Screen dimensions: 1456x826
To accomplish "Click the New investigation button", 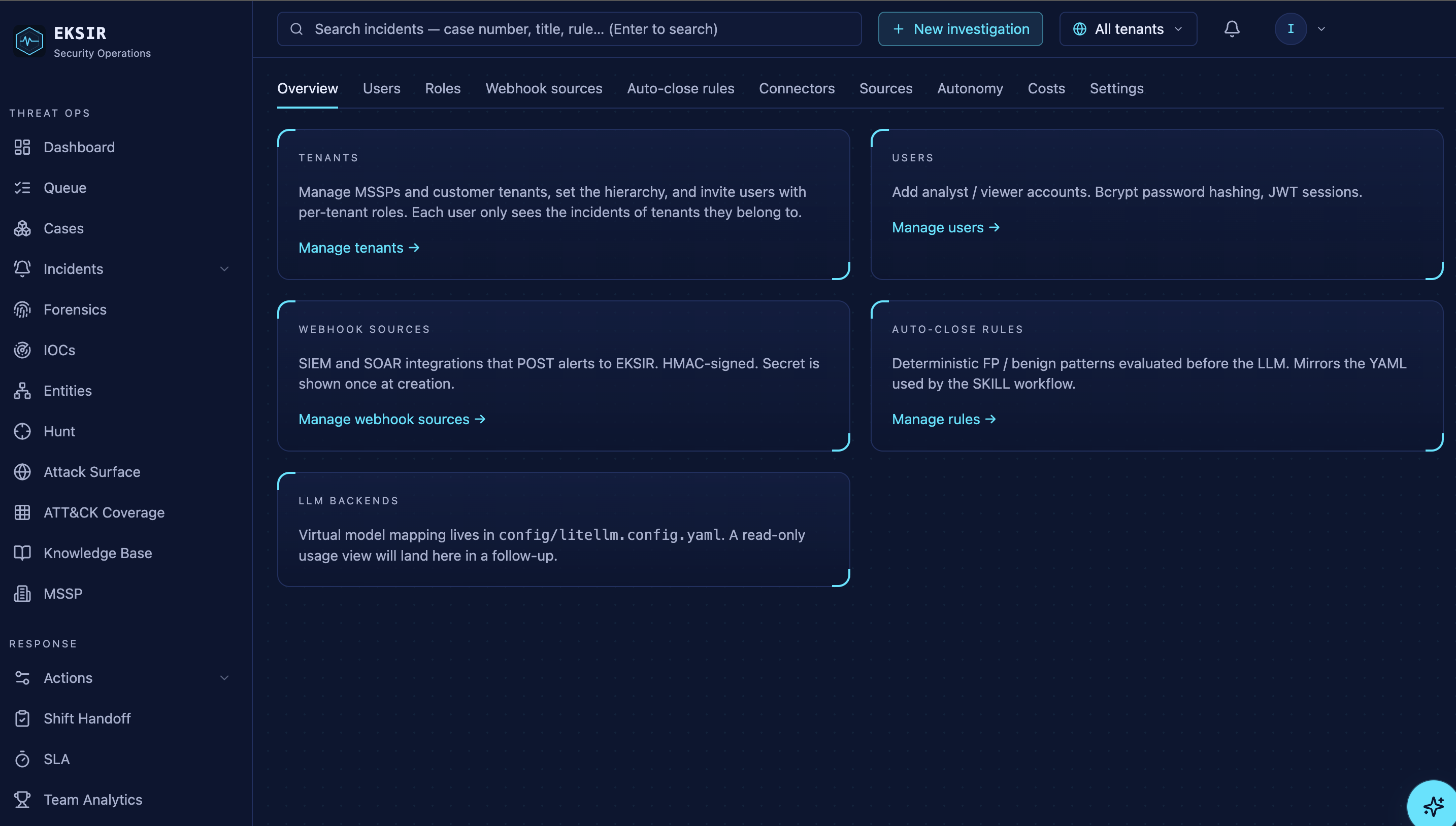I will 961,29.
